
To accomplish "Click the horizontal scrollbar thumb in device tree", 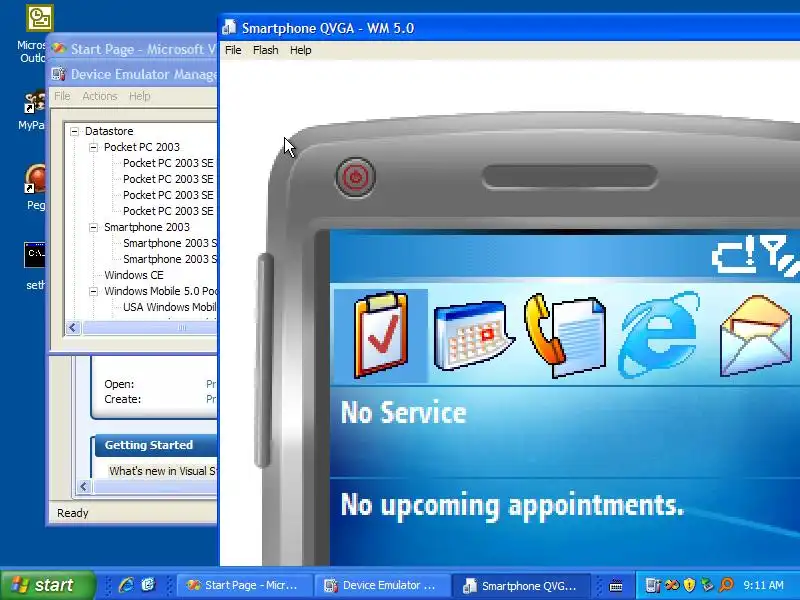I will click(x=151, y=328).
